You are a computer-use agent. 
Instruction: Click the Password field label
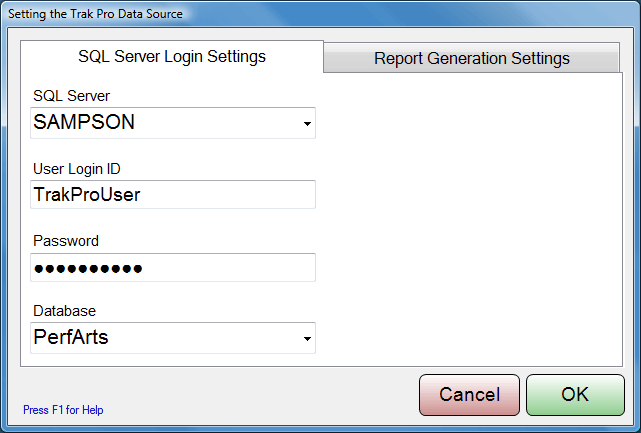(x=66, y=241)
